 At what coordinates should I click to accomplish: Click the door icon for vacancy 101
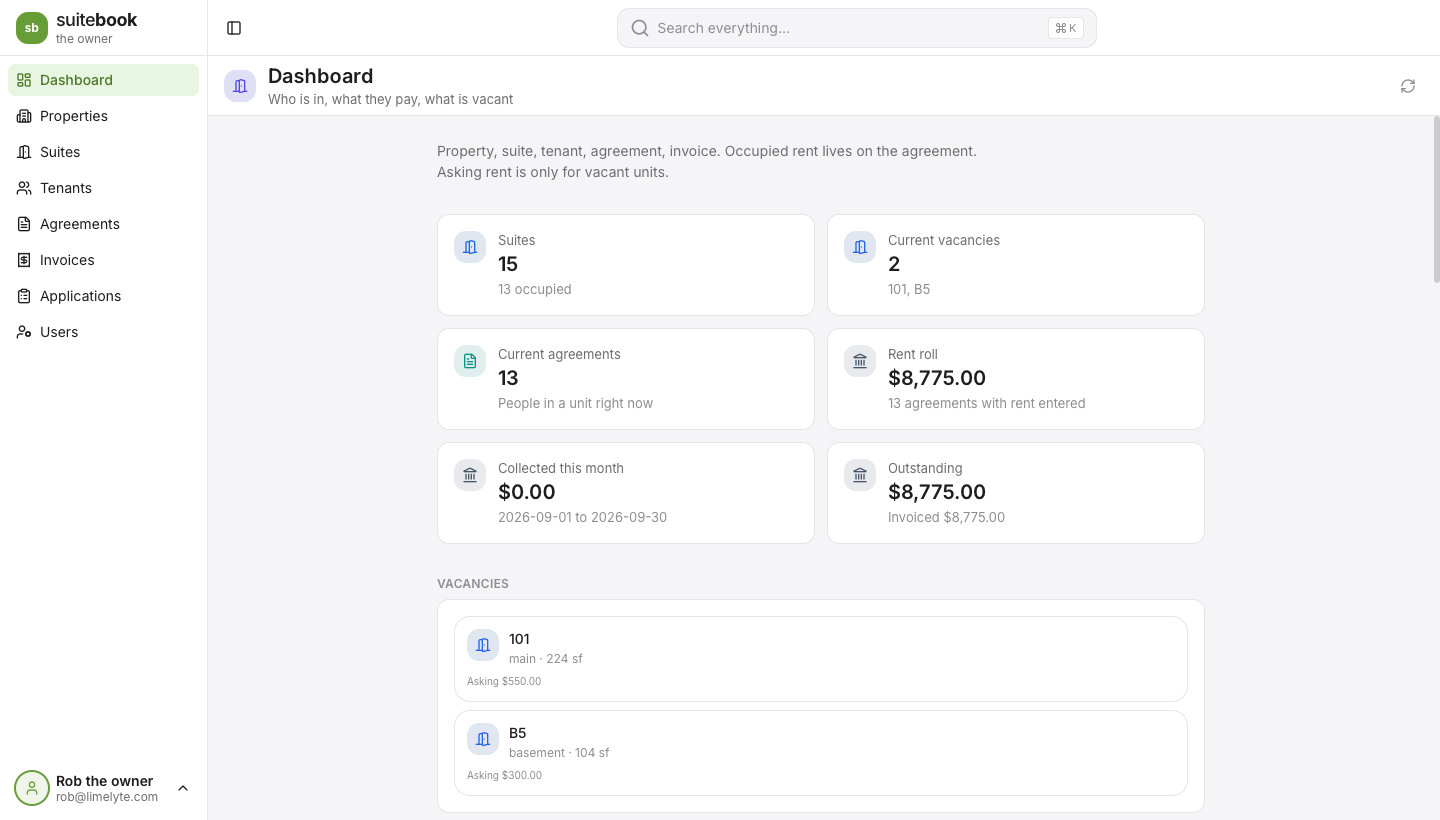tap(483, 645)
